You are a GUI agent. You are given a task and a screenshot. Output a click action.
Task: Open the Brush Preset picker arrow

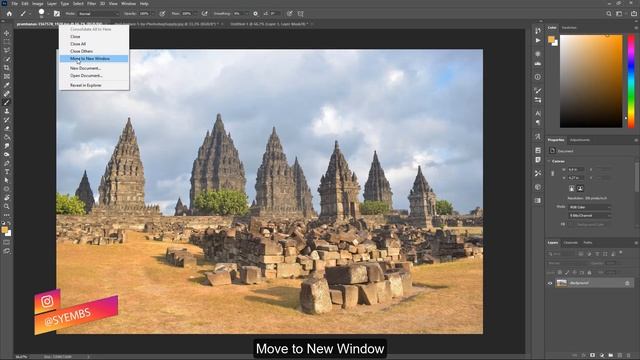click(48, 14)
